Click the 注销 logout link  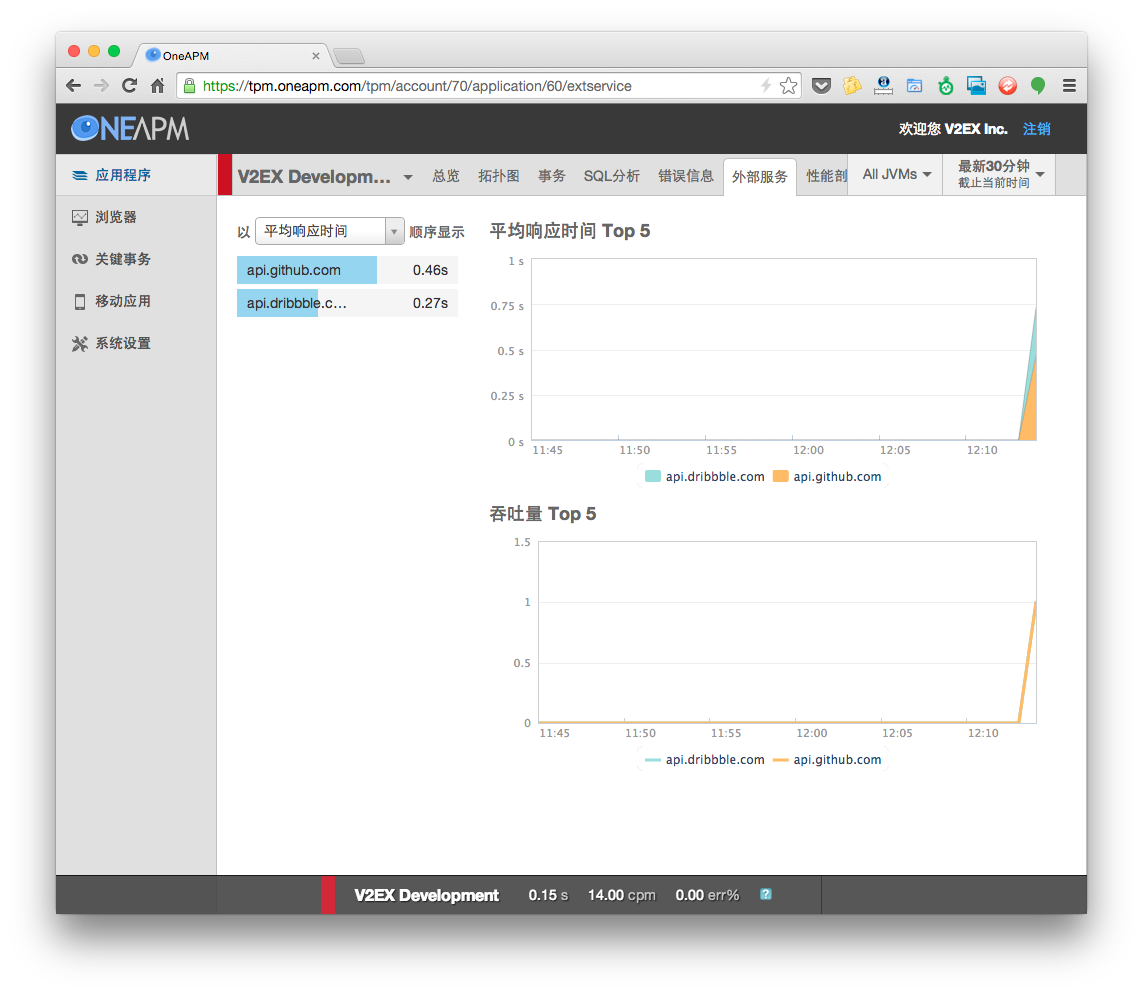pos(1036,129)
